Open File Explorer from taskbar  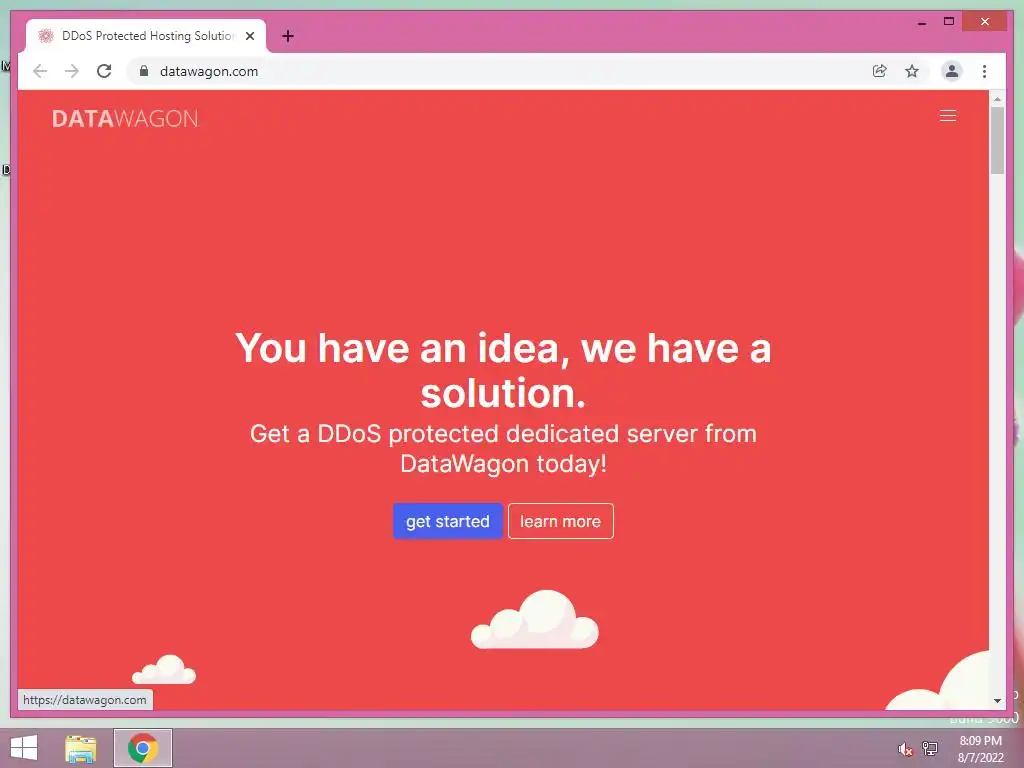click(81, 748)
